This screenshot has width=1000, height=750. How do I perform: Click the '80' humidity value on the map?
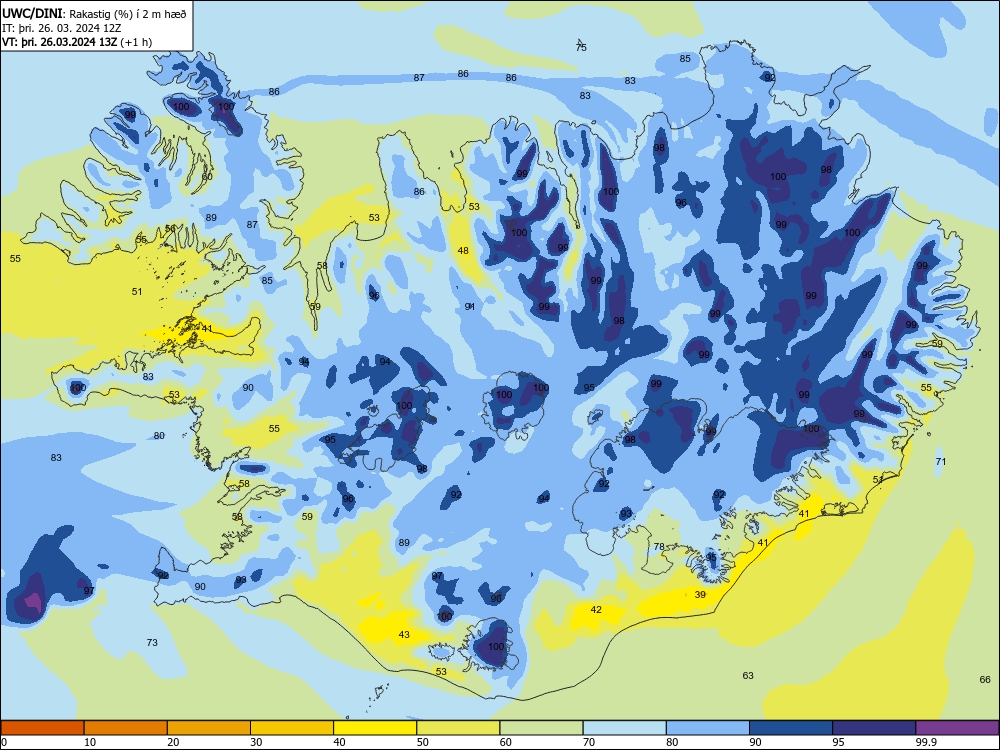pos(159,436)
